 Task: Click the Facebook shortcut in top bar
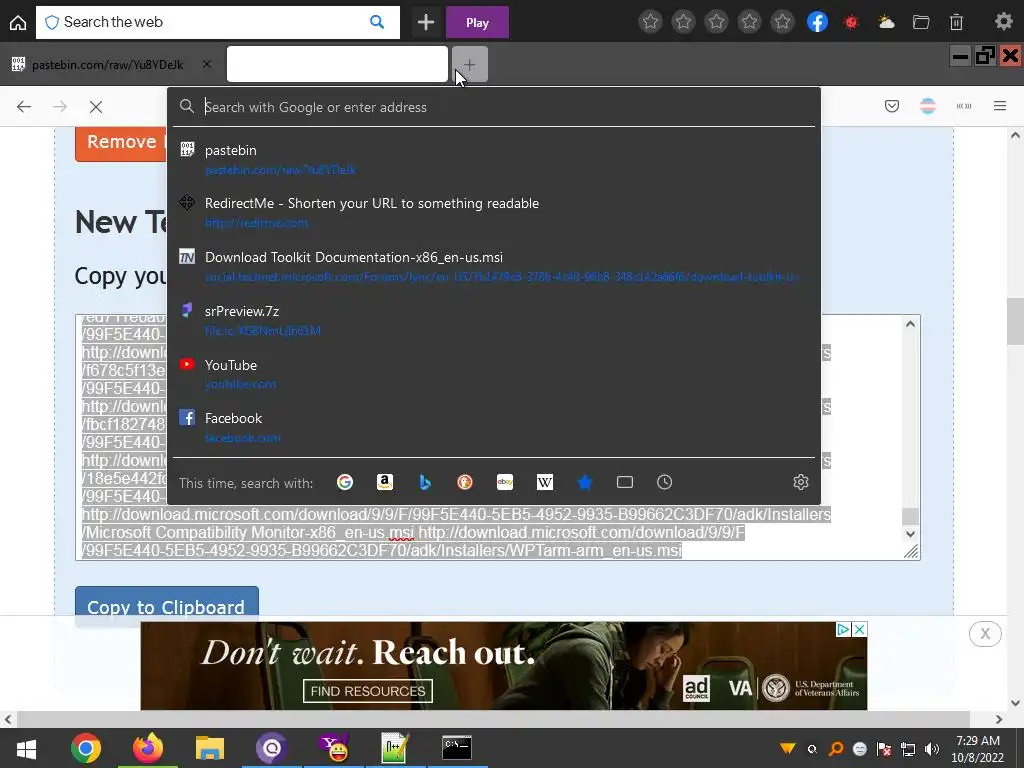817,22
